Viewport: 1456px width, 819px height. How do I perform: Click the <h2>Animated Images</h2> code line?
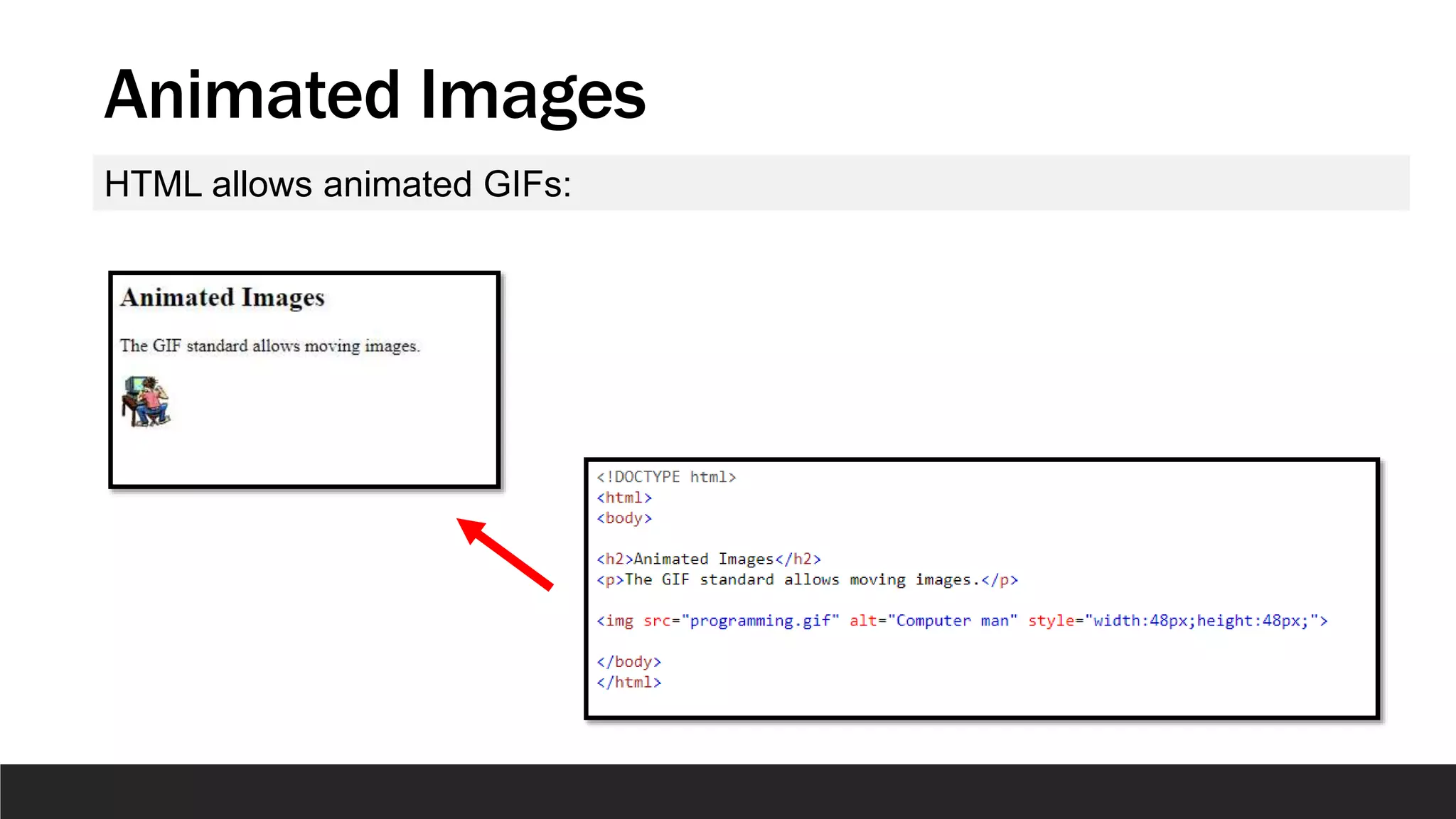709,560
